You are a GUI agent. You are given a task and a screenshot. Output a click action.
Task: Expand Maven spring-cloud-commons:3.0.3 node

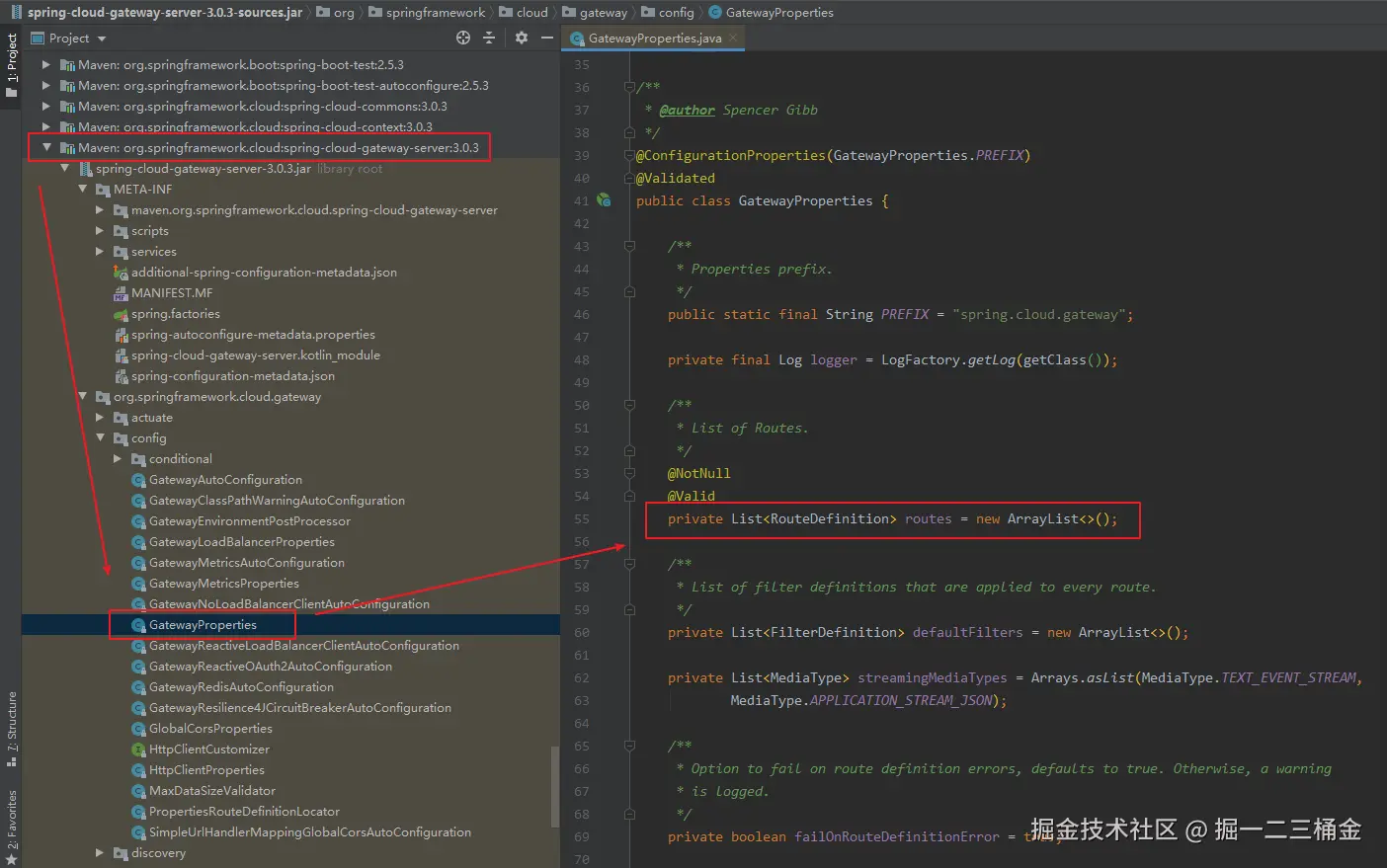pyautogui.click(x=45, y=106)
